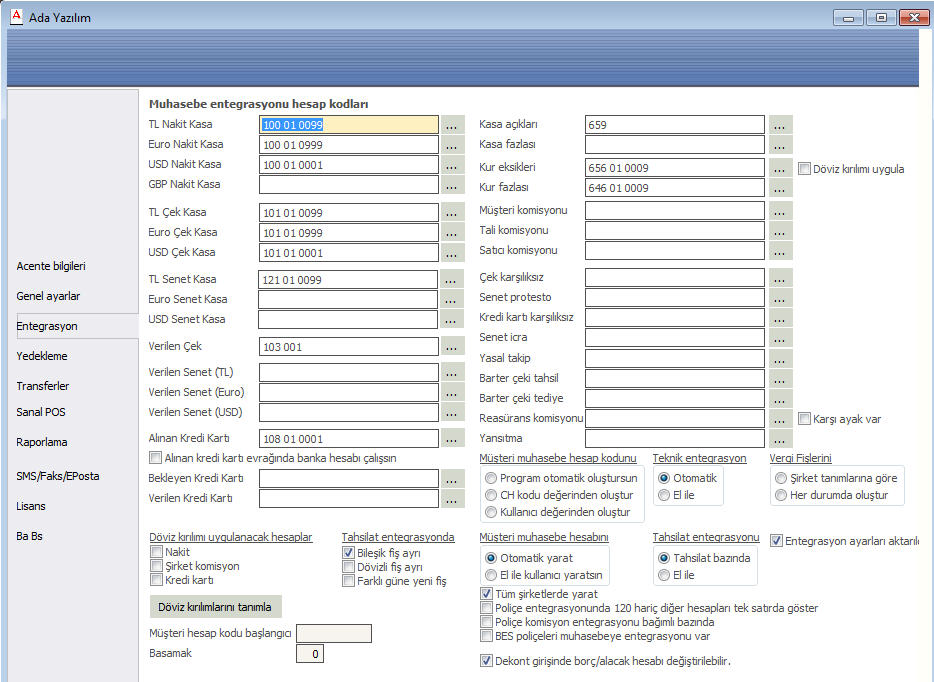Image resolution: width=934 pixels, height=682 pixels.
Task: Focus the Kasa fazlası text field
Action: pyautogui.click(x=674, y=145)
